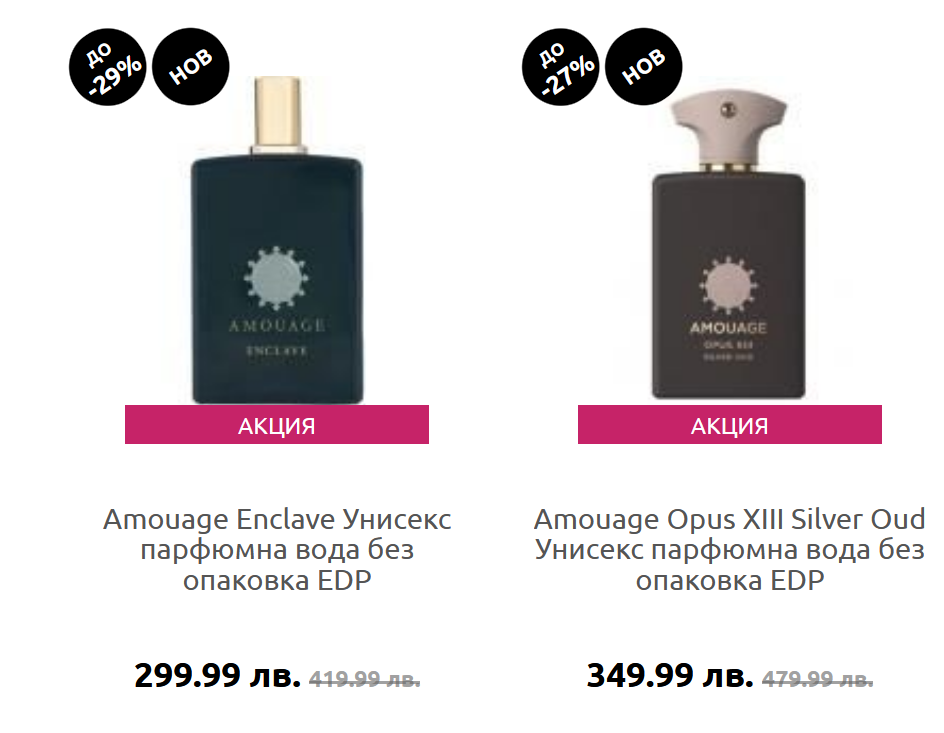The height and width of the screenshot is (733, 944).
Task: Open Amouage Enclave Унисекс product title link
Action: (x=277, y=549)
